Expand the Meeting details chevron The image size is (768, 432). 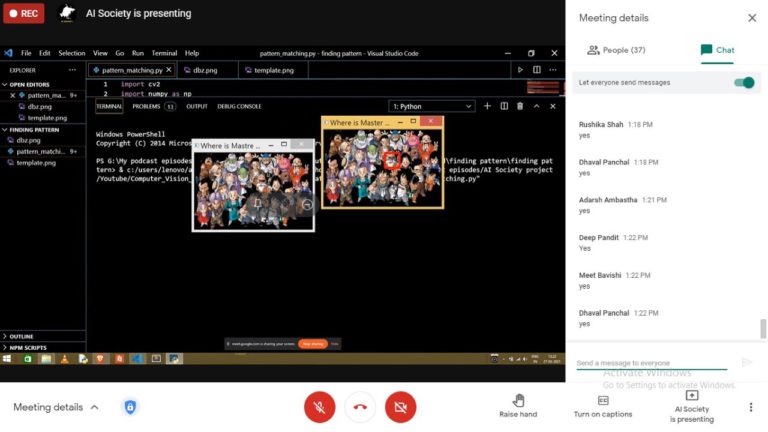(95, 407)
